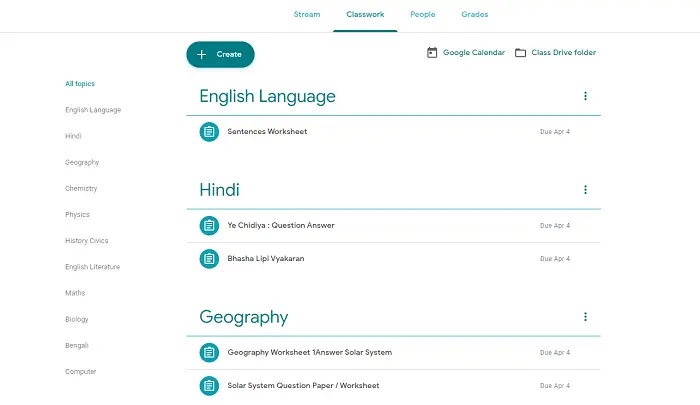Open the Hindi topic heading
The width and height of the screenshot is (700, 405).
[x=219, y=190]
